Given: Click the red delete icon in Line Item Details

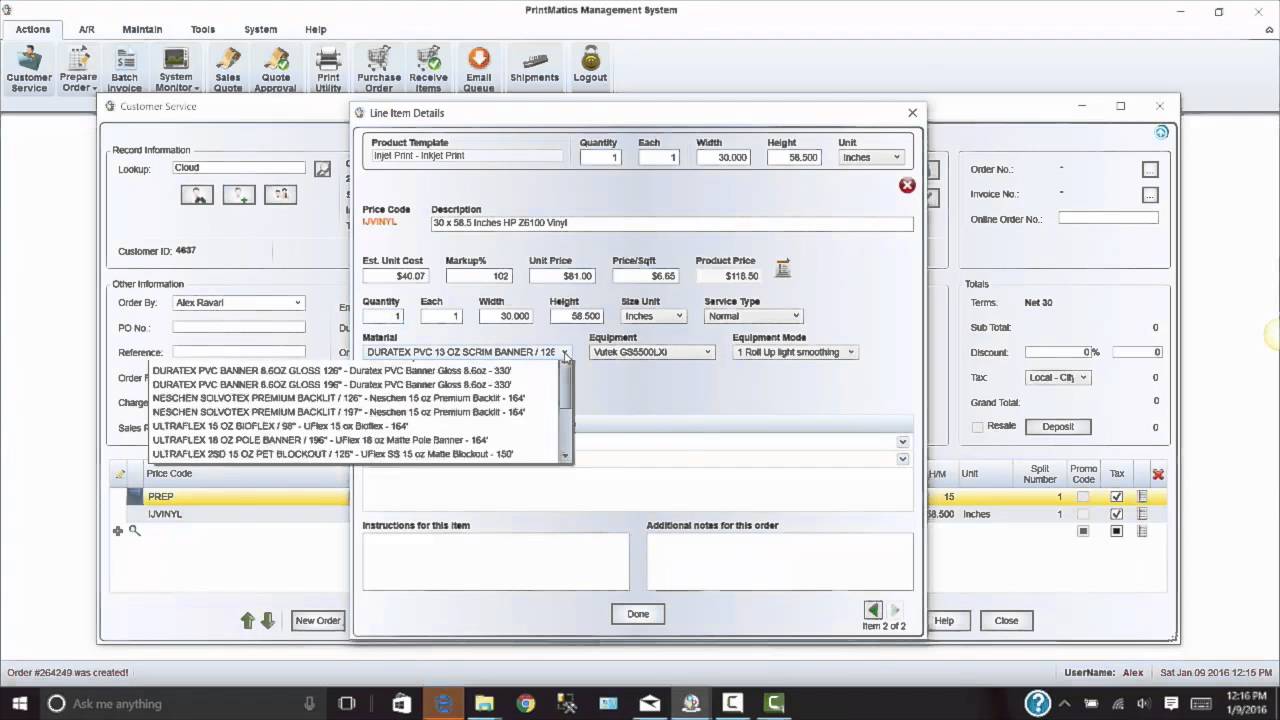Looking at the screenshot, I should (x=907, y=185).
